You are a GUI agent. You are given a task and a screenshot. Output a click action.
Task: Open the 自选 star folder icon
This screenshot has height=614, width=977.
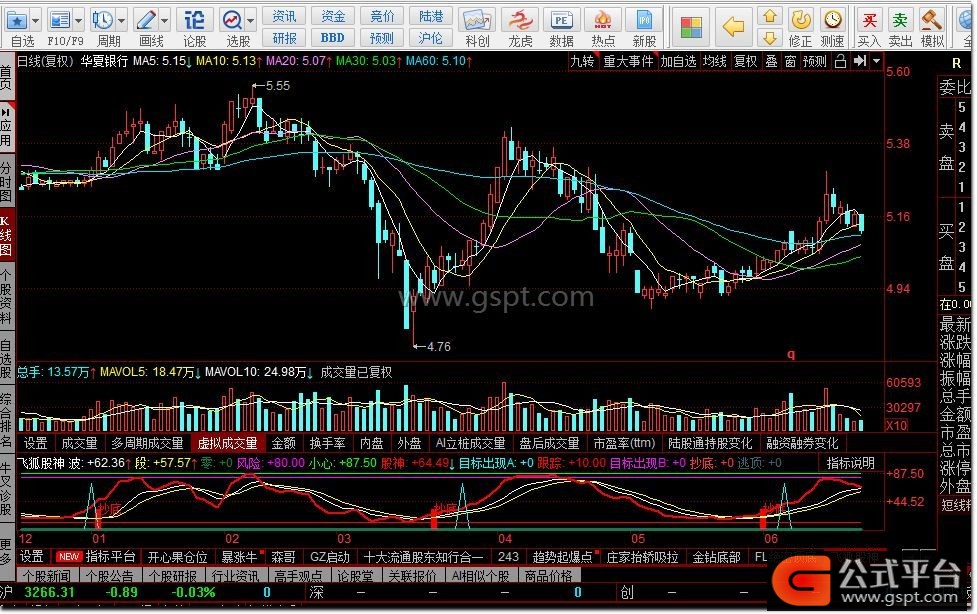17,21
